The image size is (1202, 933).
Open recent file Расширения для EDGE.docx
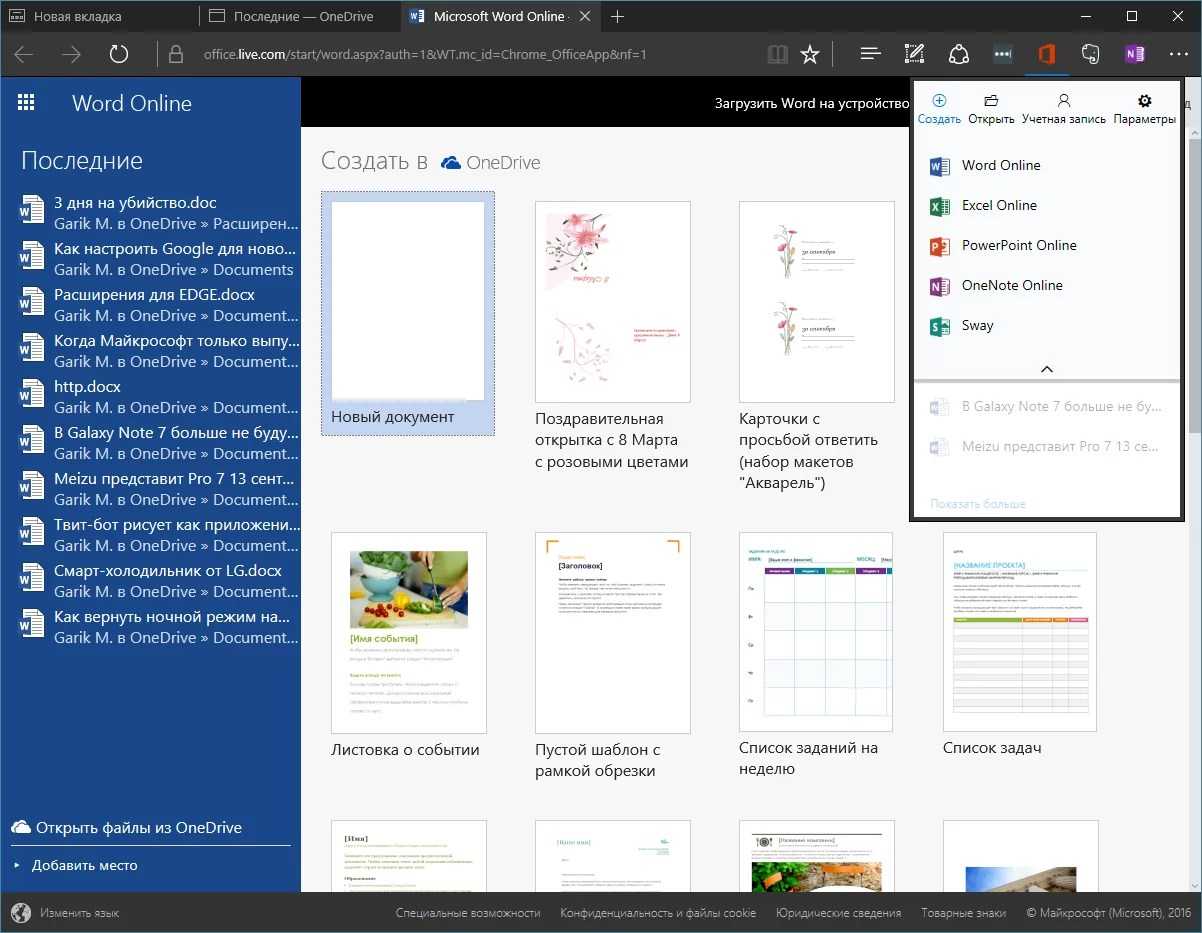pos(154,294)
